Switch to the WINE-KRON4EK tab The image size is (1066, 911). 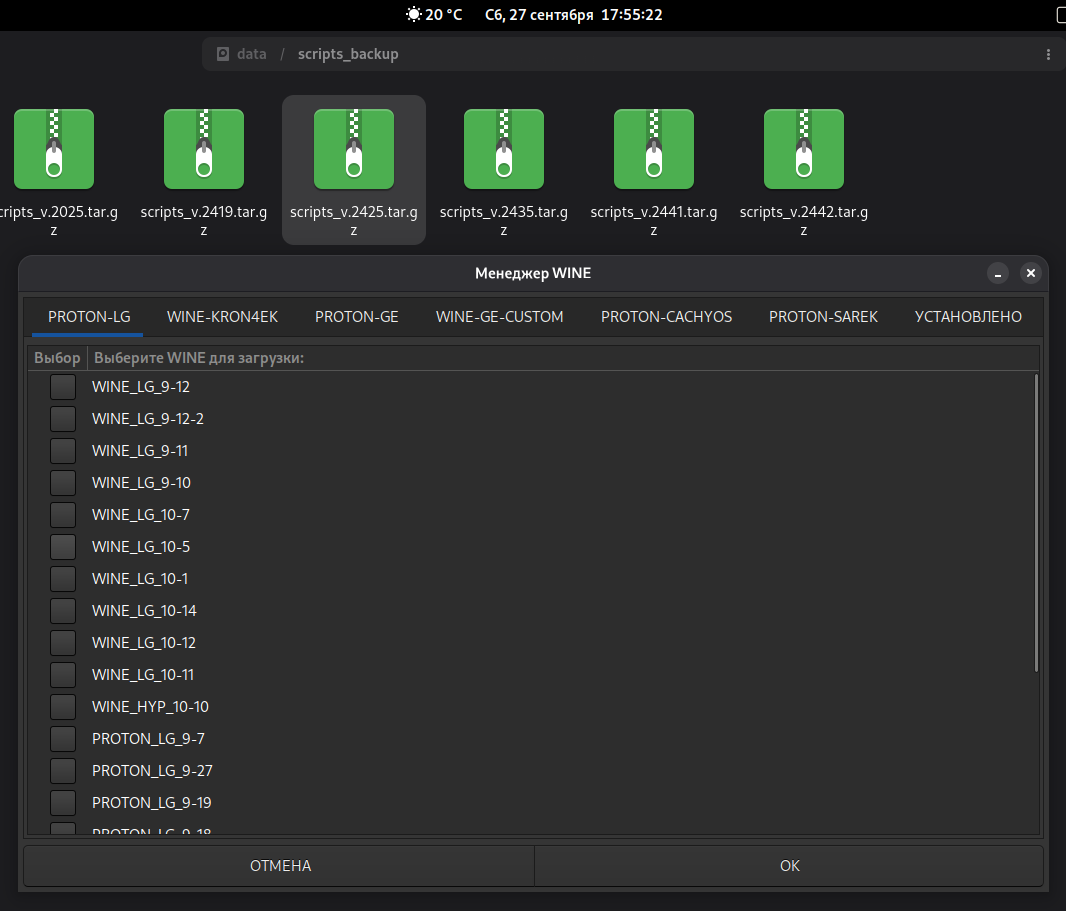pyautogui.click(x=222, y=317)
